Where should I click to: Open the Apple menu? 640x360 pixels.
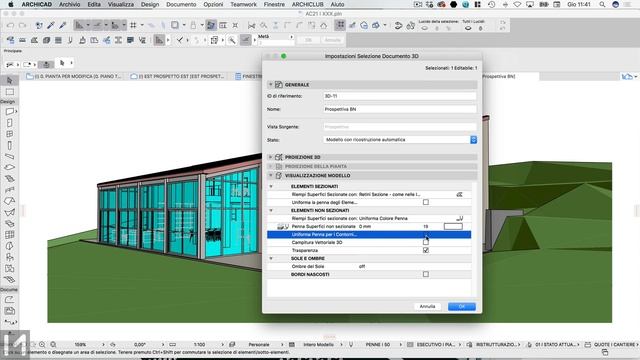point(11,4)
